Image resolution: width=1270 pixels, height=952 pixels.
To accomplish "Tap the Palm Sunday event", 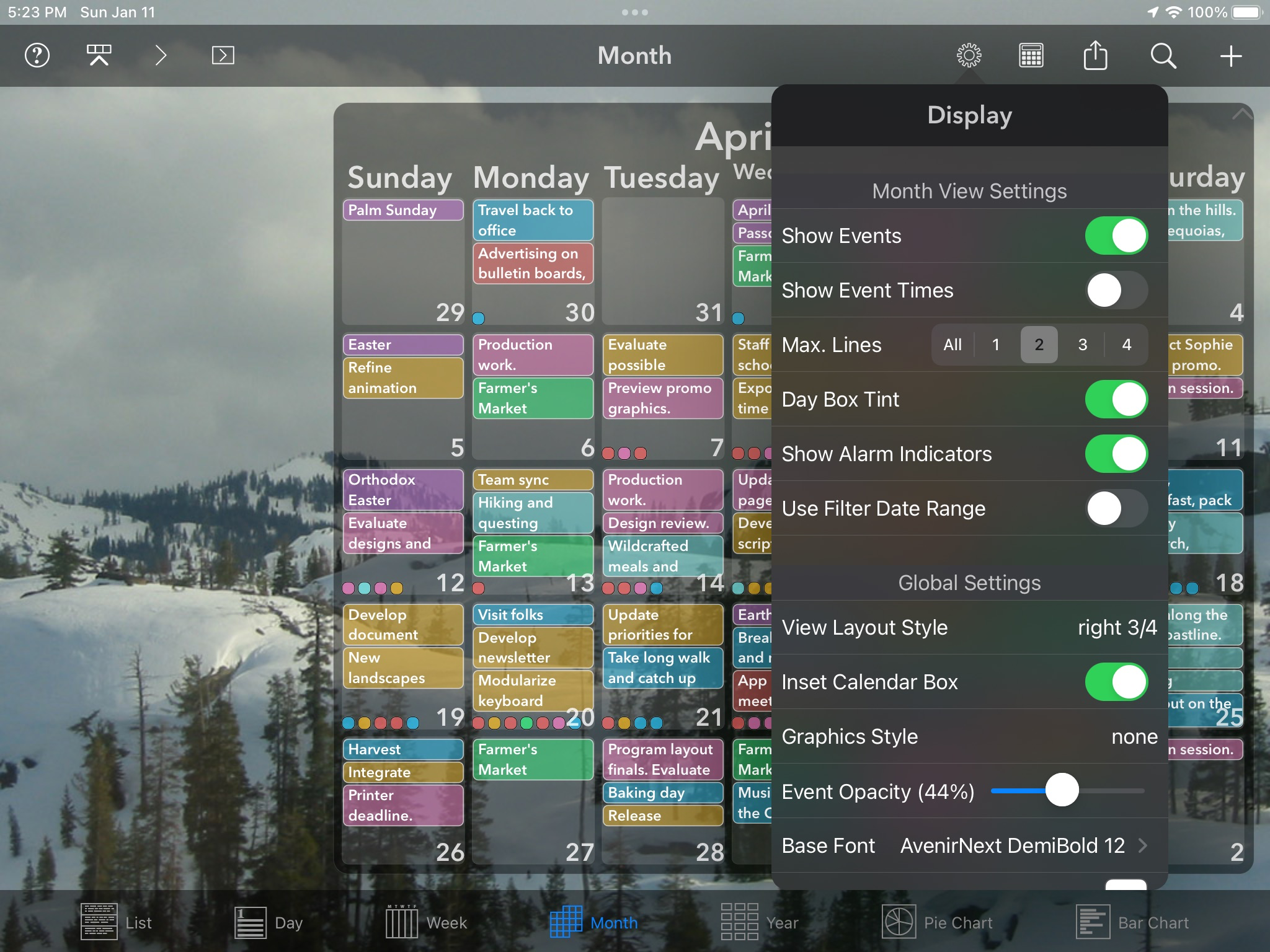I will (x=403, y=210).
